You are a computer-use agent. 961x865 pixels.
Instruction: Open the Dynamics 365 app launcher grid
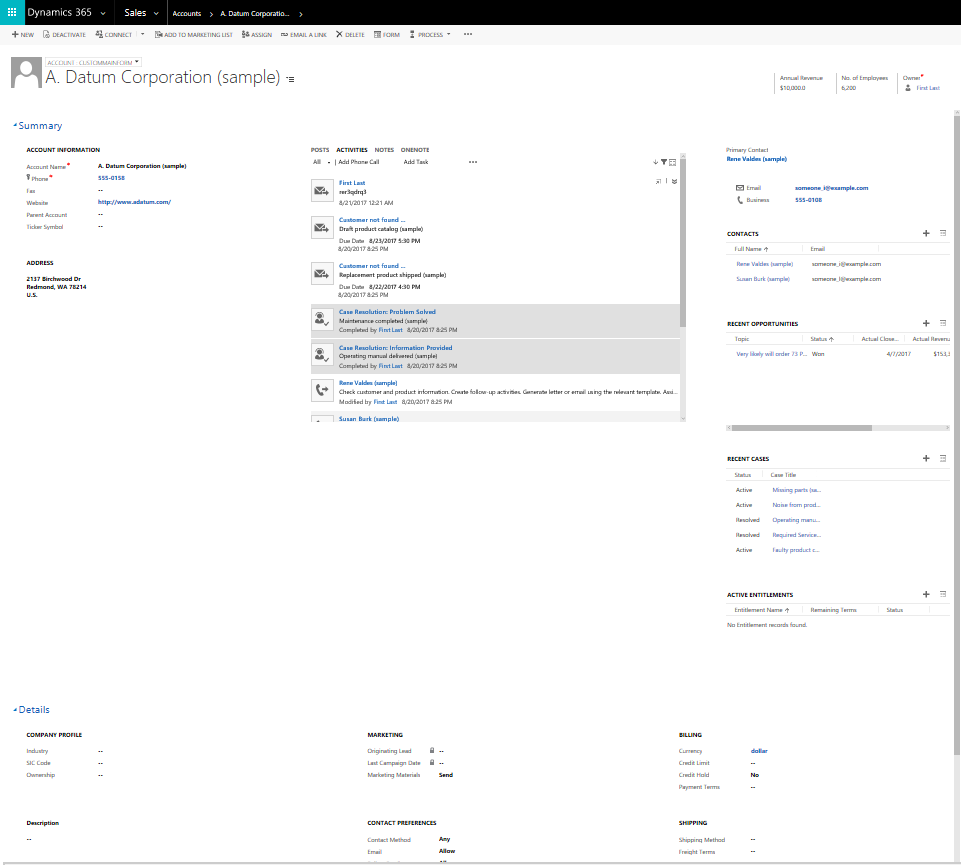coord(12,13)
